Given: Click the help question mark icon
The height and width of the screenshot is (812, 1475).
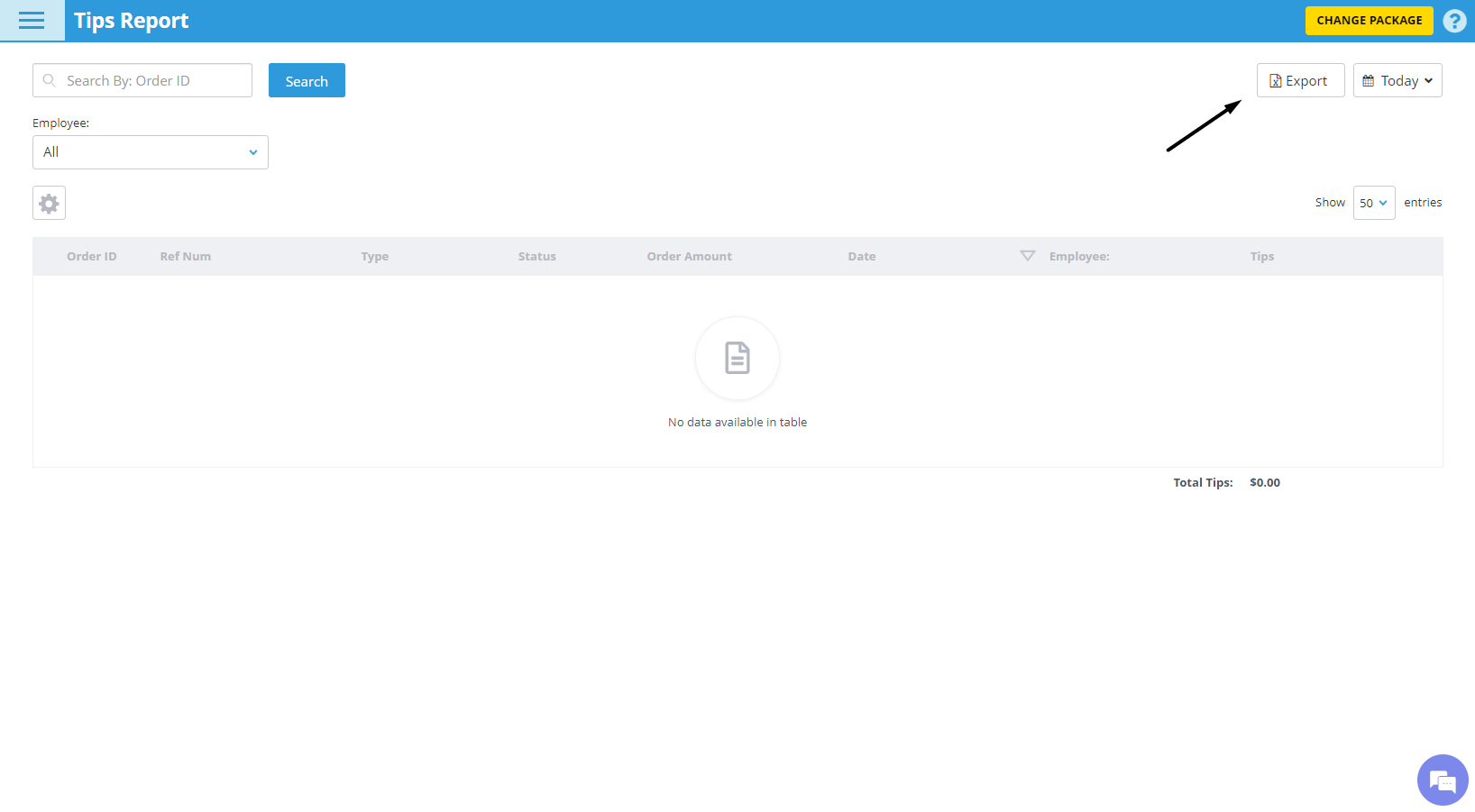Looking at the screenshot, I should tap(1453, 21).
